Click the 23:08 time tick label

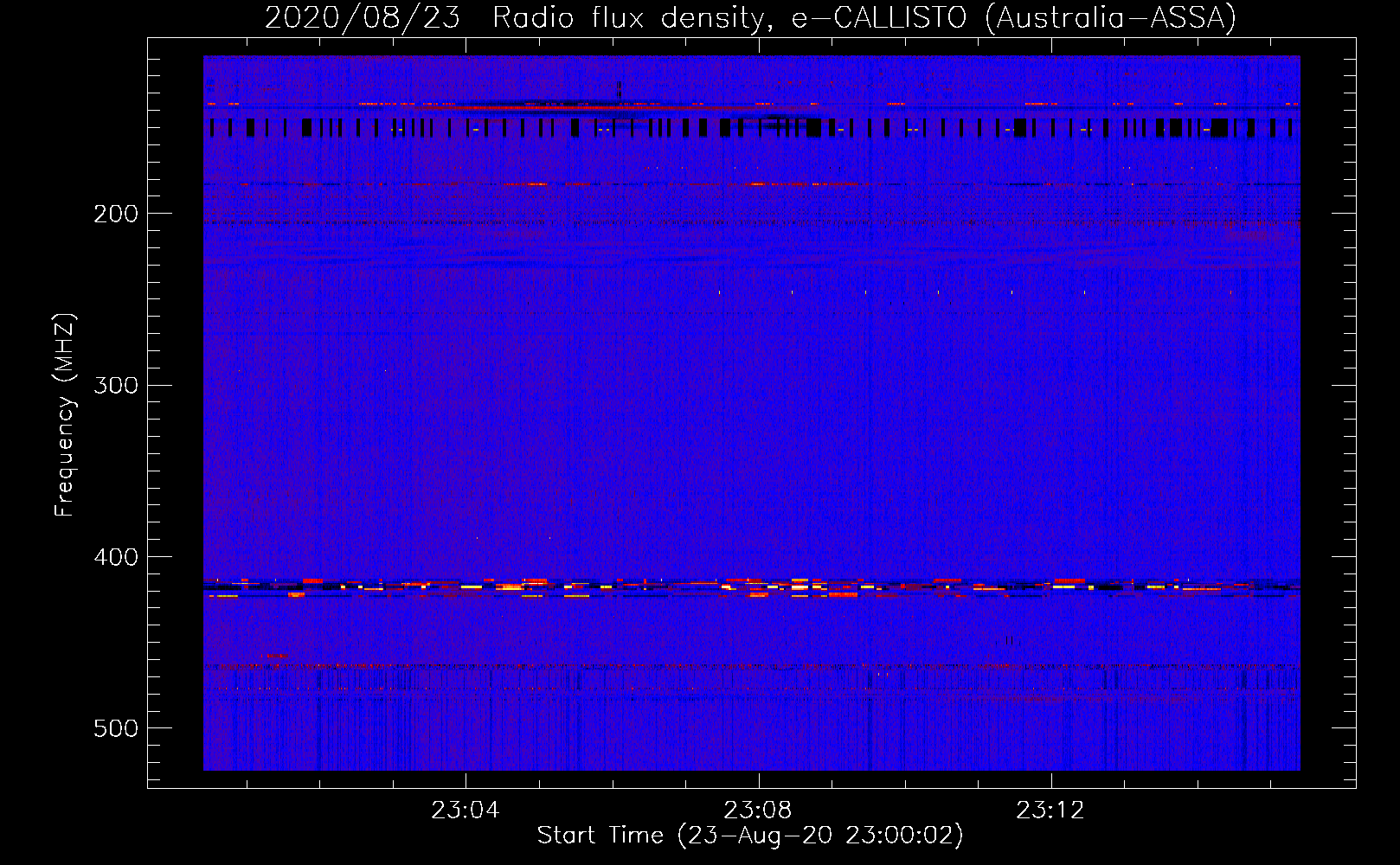tap(758, 811)
